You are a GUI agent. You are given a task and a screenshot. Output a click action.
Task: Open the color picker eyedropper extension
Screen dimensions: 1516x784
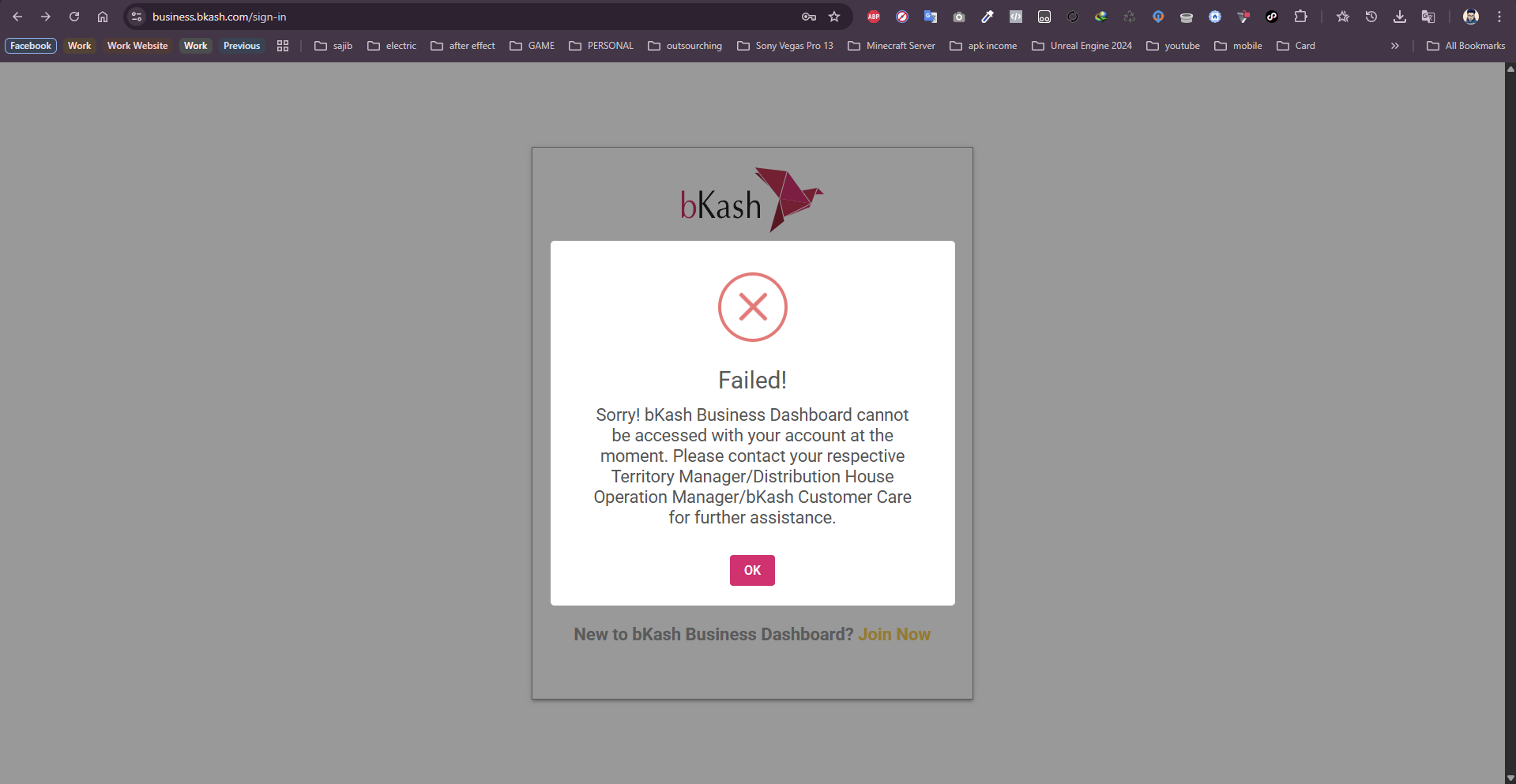click(987, 17)
